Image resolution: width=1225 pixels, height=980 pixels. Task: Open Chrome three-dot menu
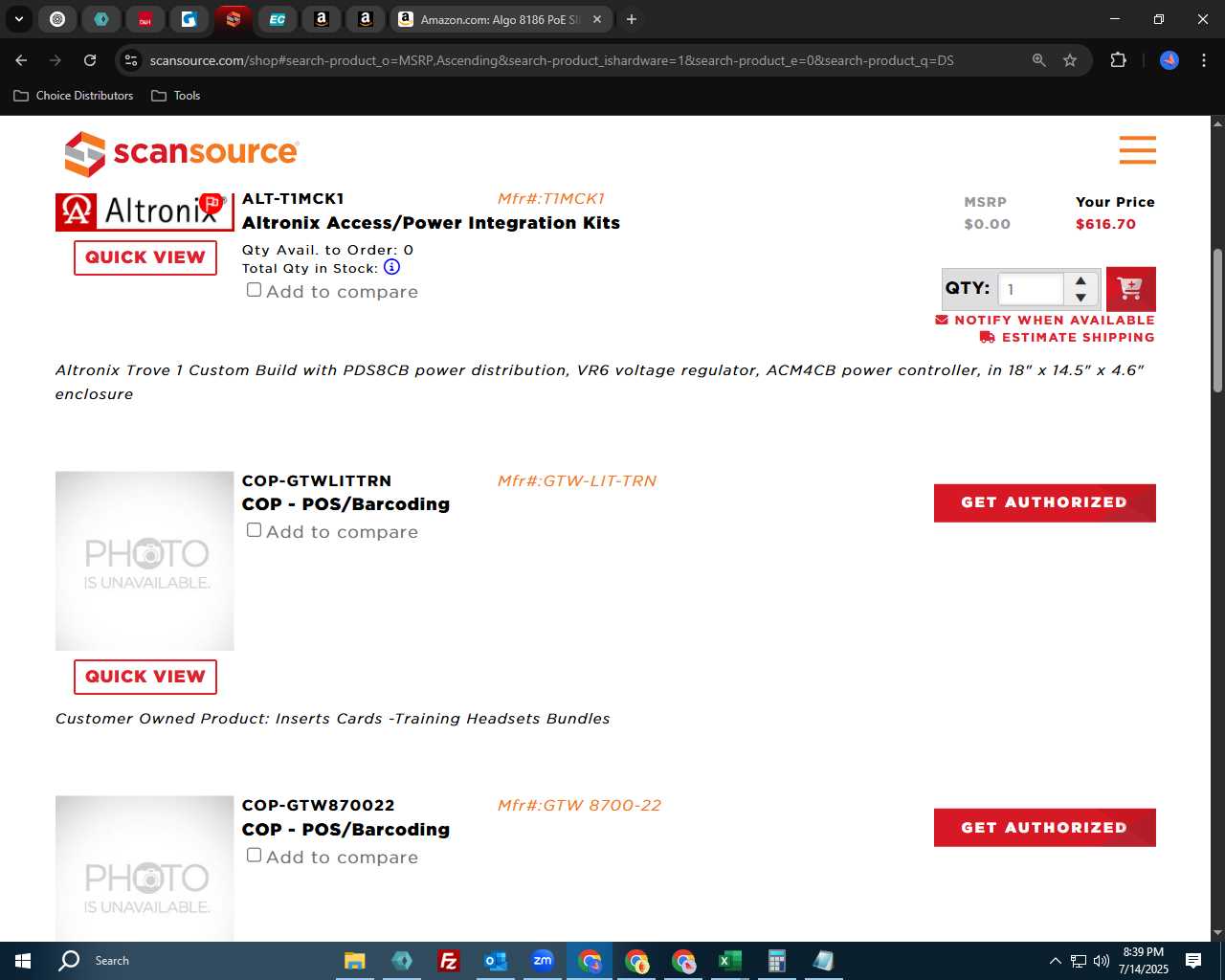[1204, 60]
